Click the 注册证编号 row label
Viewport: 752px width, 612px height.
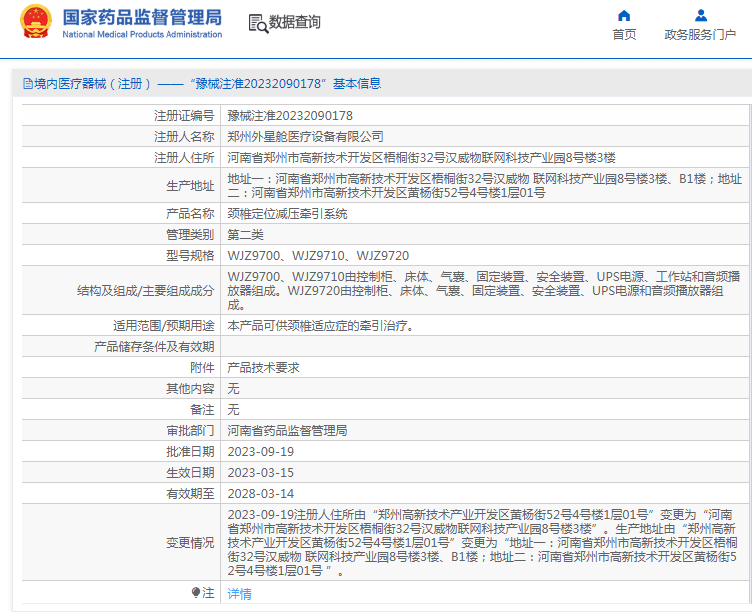point(184,116)
